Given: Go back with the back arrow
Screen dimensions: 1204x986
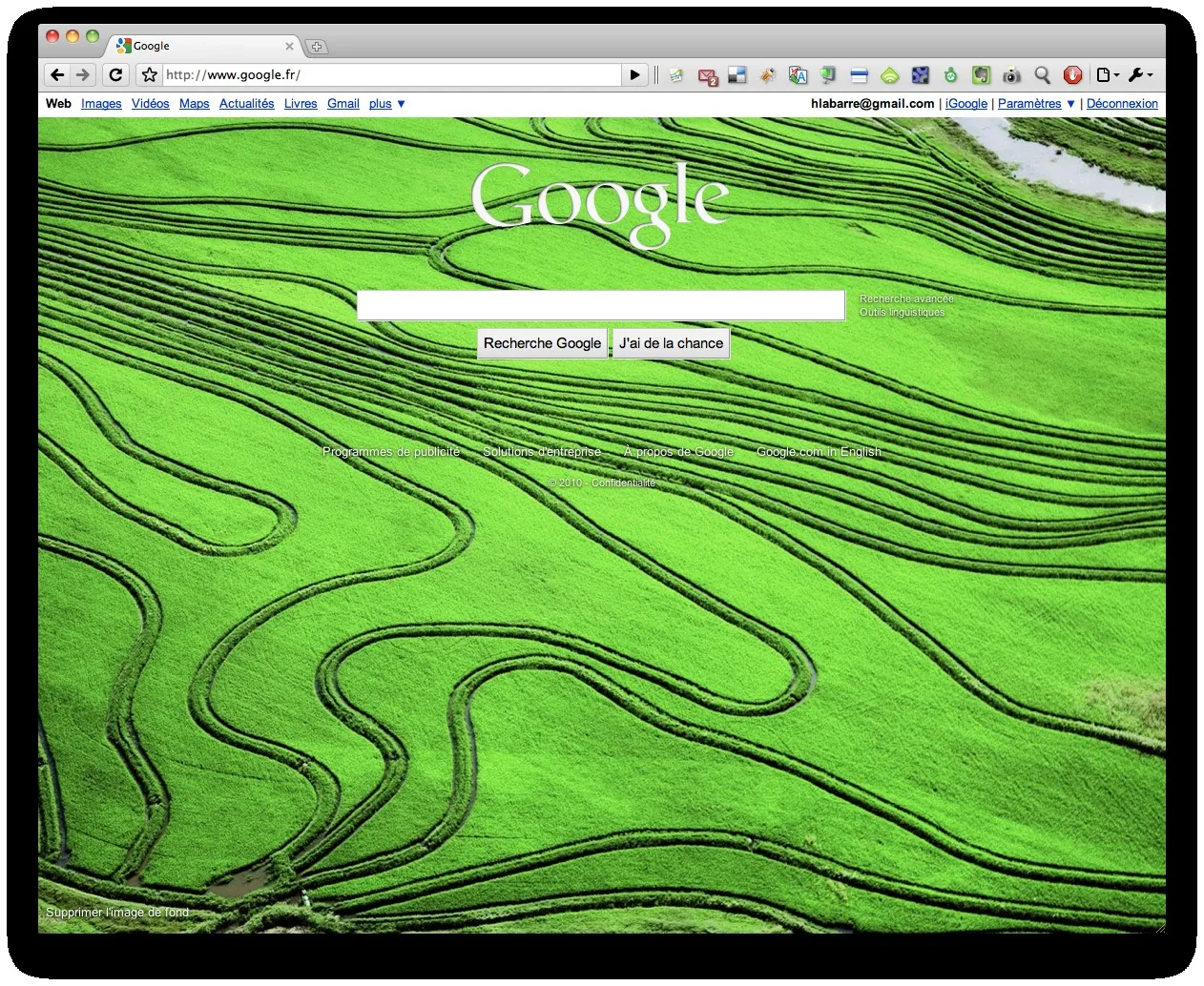Looking at the screenshot, I should (57, 74).
